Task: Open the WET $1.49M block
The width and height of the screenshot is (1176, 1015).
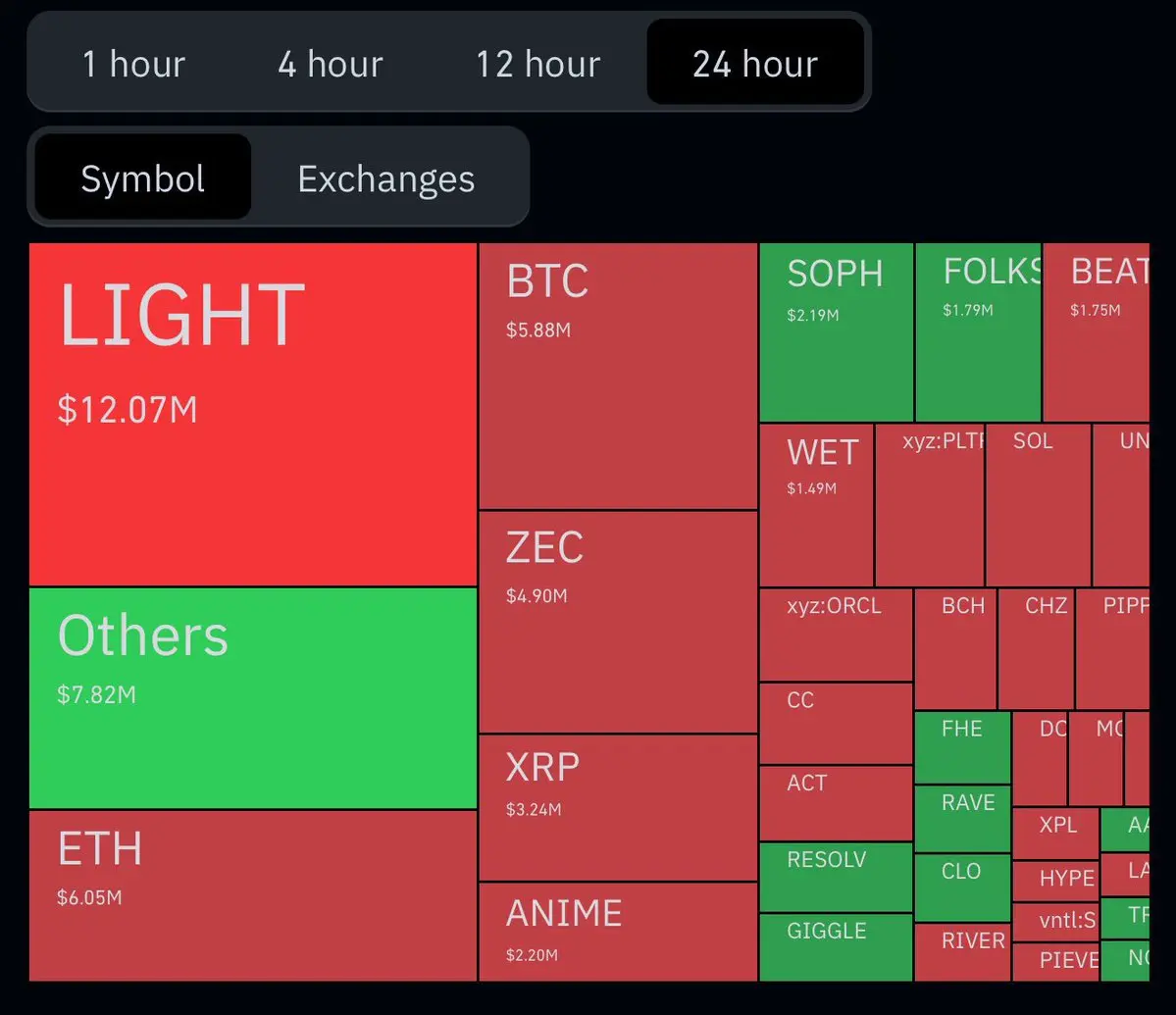Action: (x=817, y=504)
